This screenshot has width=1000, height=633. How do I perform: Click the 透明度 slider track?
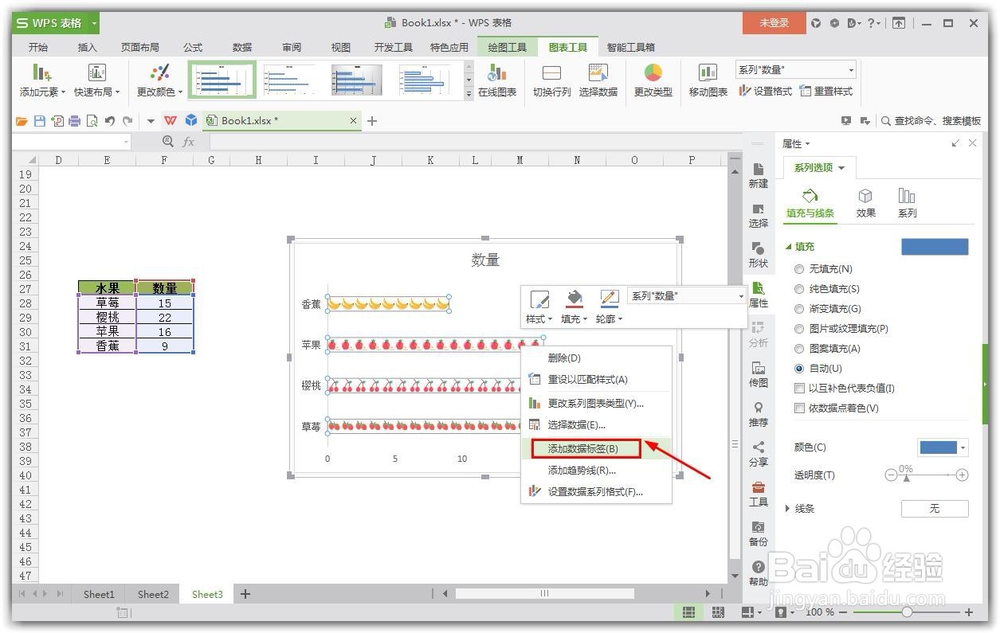[927, 475]
